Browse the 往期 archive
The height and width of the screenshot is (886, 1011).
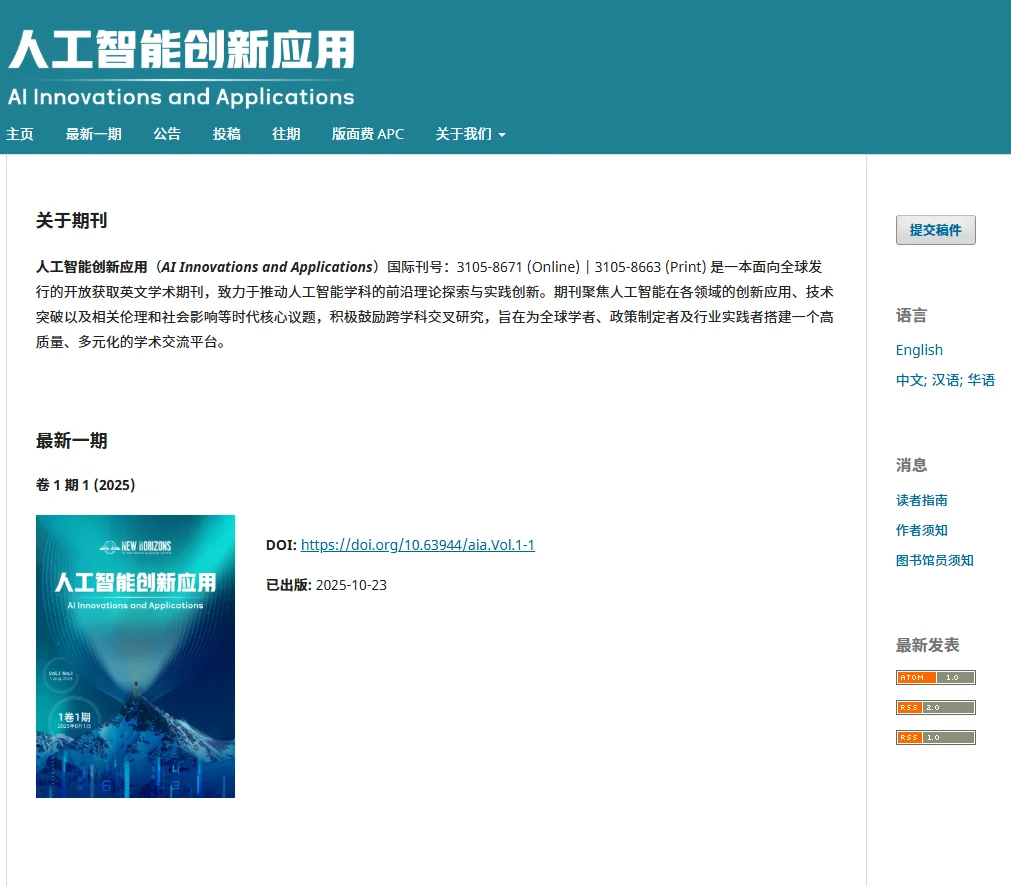[286, 134]
